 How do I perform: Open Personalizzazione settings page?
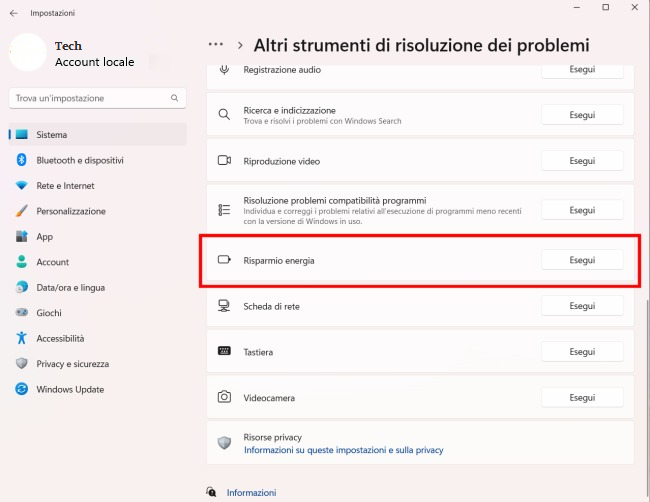pyautogui.click(x=70, y=211)
